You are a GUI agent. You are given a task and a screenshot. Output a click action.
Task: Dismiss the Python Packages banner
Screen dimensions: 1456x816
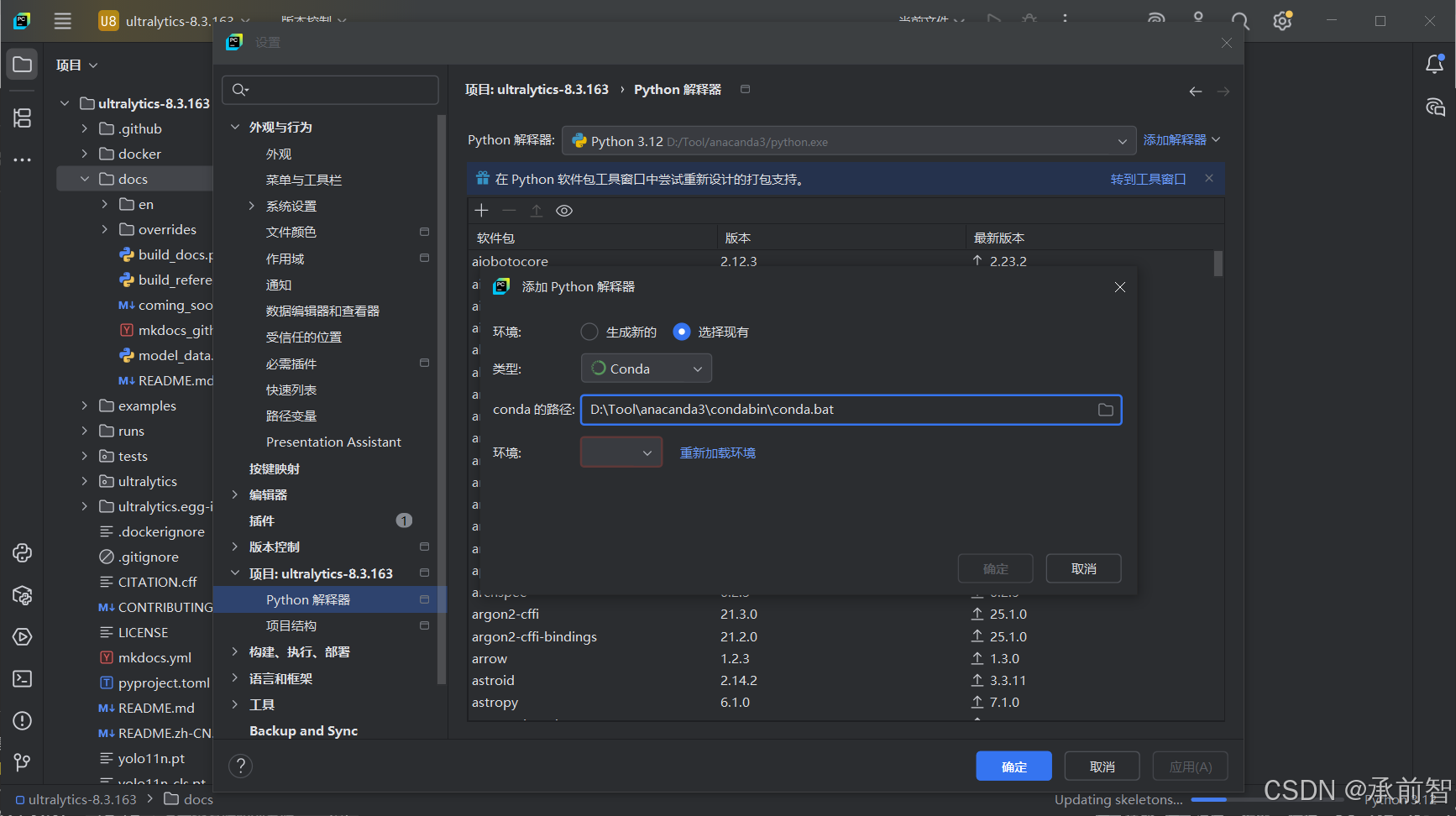pos(1209,178)
